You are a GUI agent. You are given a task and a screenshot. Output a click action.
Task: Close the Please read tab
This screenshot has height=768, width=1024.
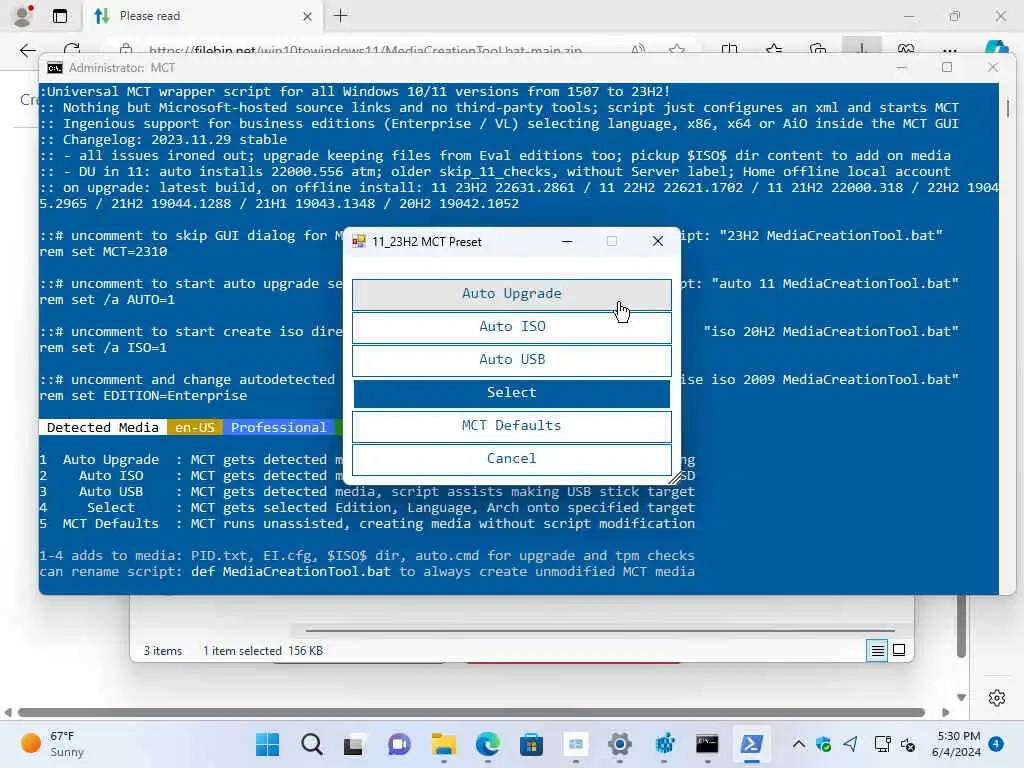tap(307, 16)
